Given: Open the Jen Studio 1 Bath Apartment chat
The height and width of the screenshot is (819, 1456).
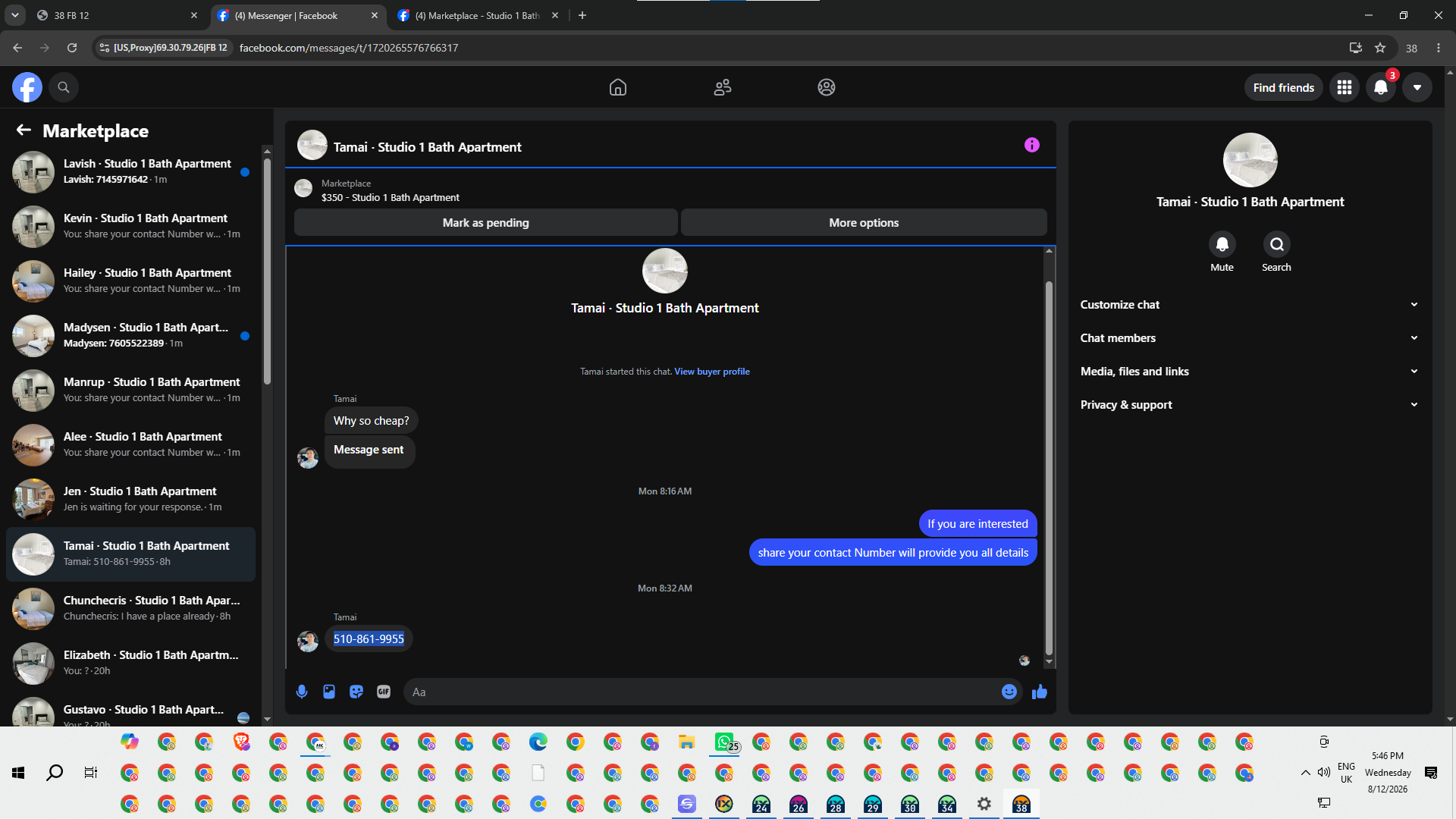Looking at the screenshot, I should 130,499.
